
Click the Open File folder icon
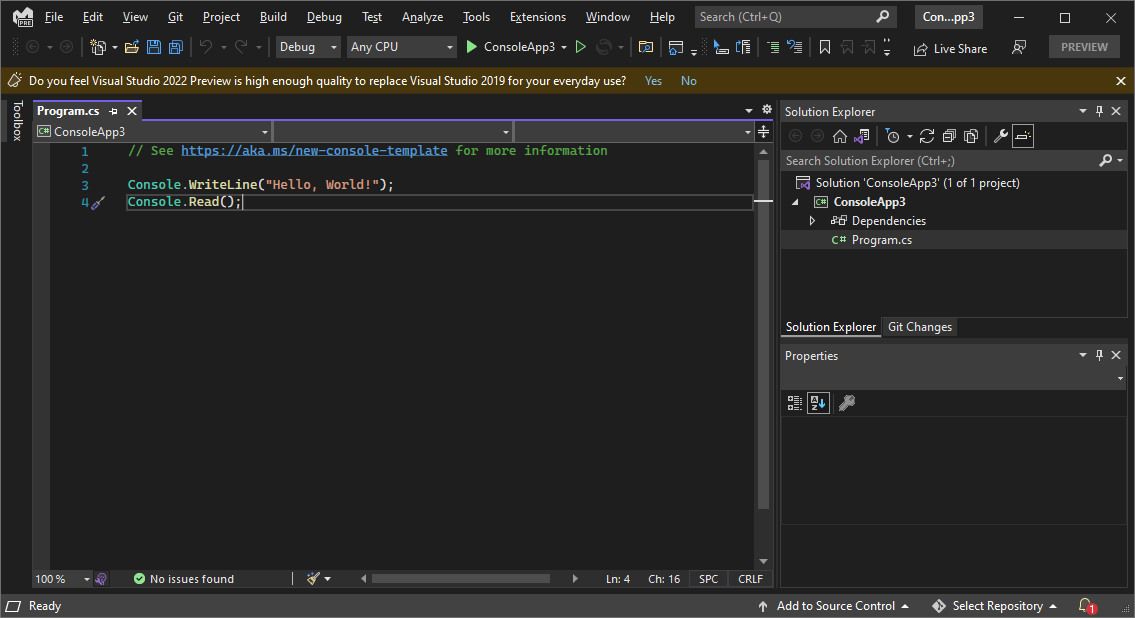(x=132, y=47)
